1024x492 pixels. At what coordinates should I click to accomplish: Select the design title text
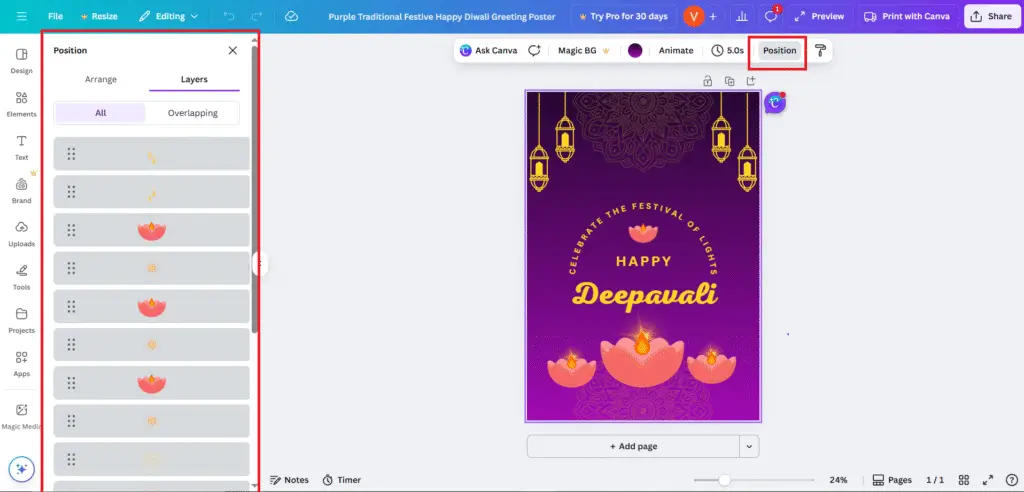pyautogui.click(x=441, y=16)
